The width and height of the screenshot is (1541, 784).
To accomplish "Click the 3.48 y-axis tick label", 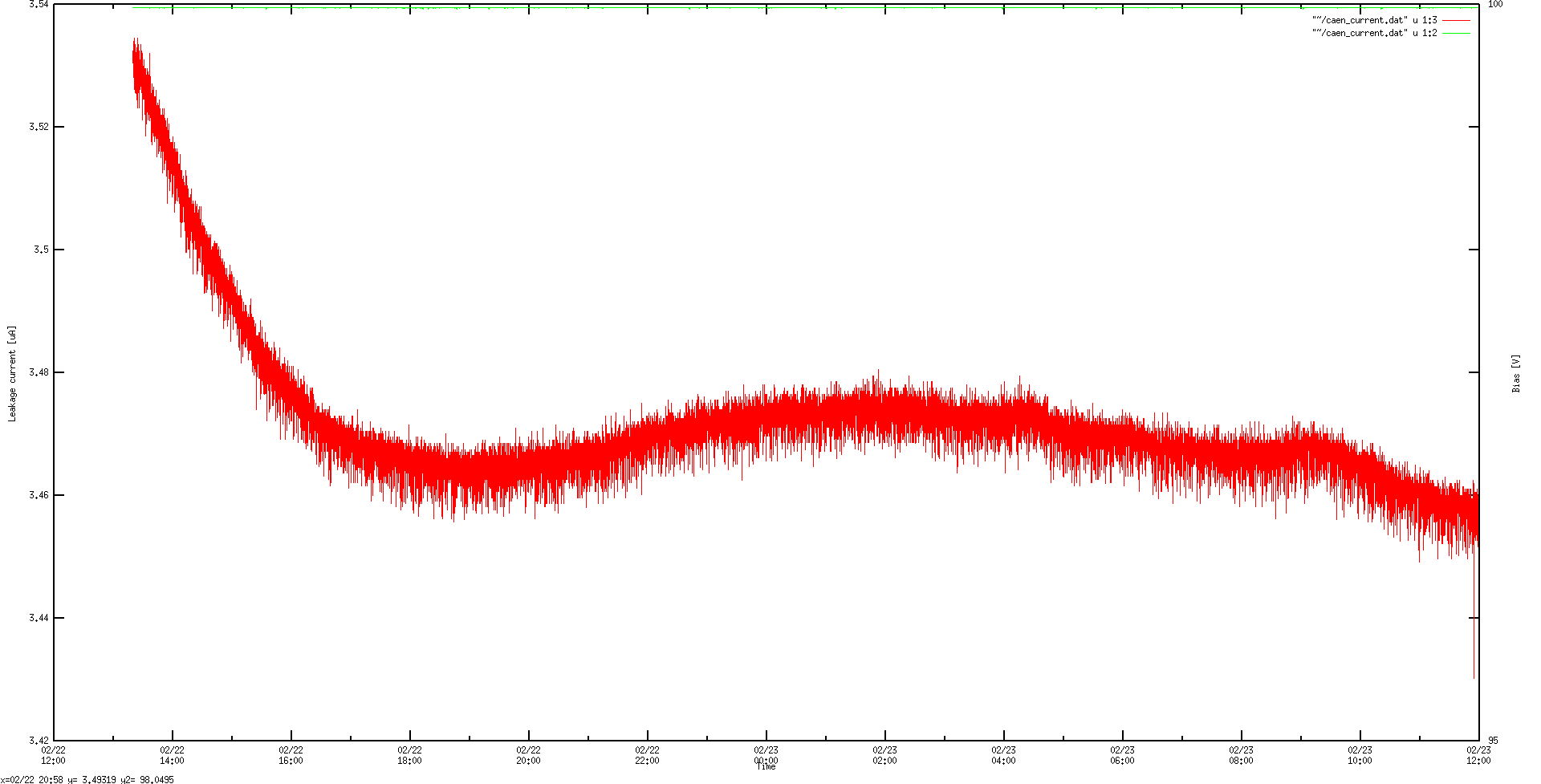I will click(39, 372).
